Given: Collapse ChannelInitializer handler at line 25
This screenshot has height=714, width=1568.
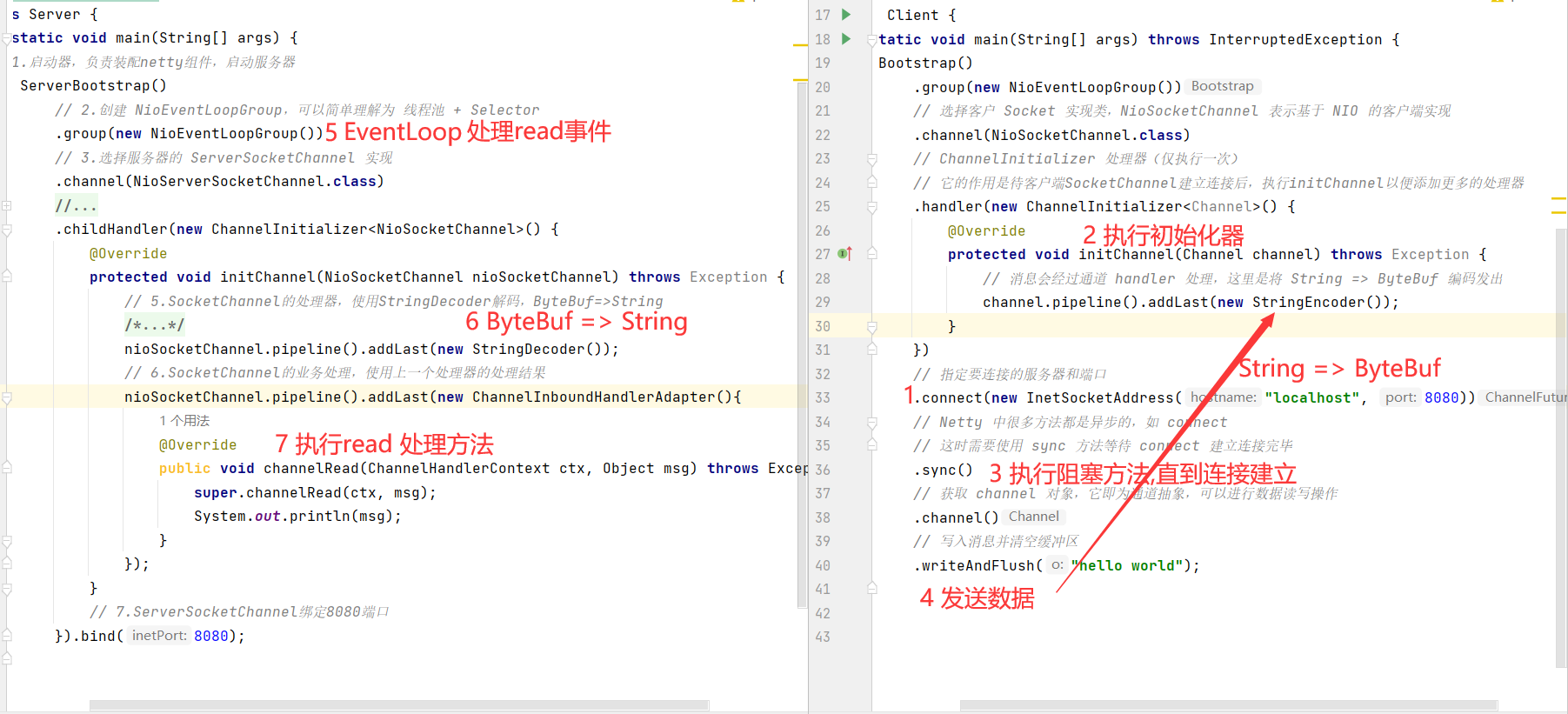Looking at the screenshot, I should click(871, 207).
